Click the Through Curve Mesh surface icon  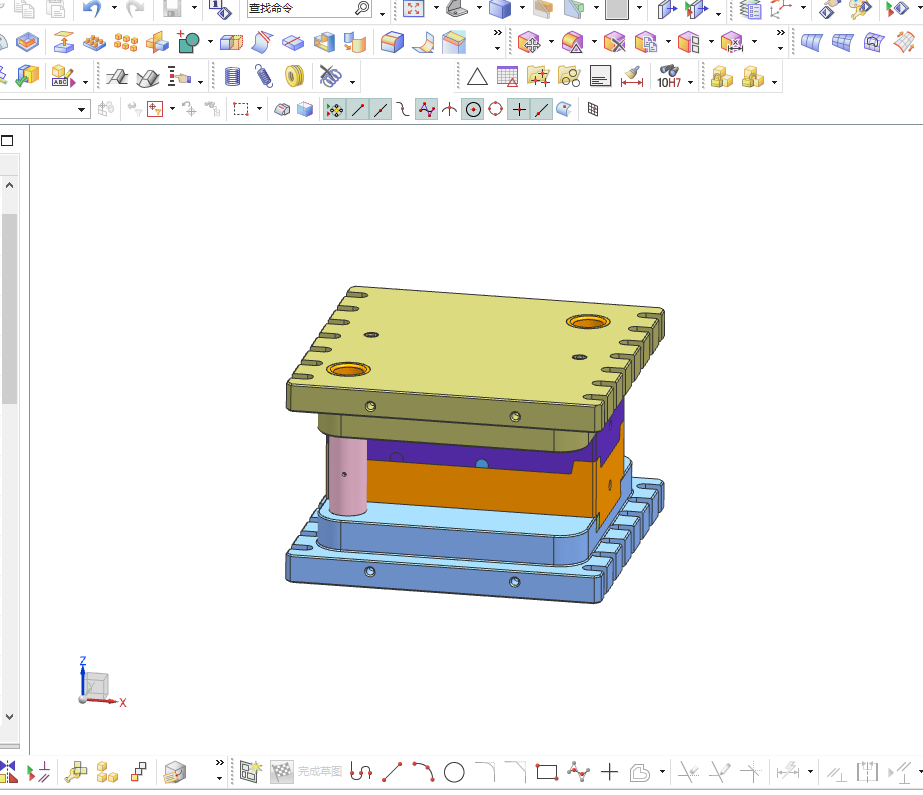point(842,42)
